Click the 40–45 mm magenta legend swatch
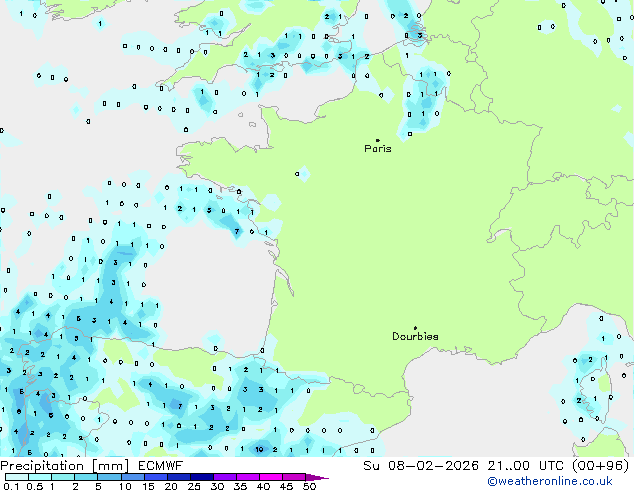634x490 pixels. 271,477
